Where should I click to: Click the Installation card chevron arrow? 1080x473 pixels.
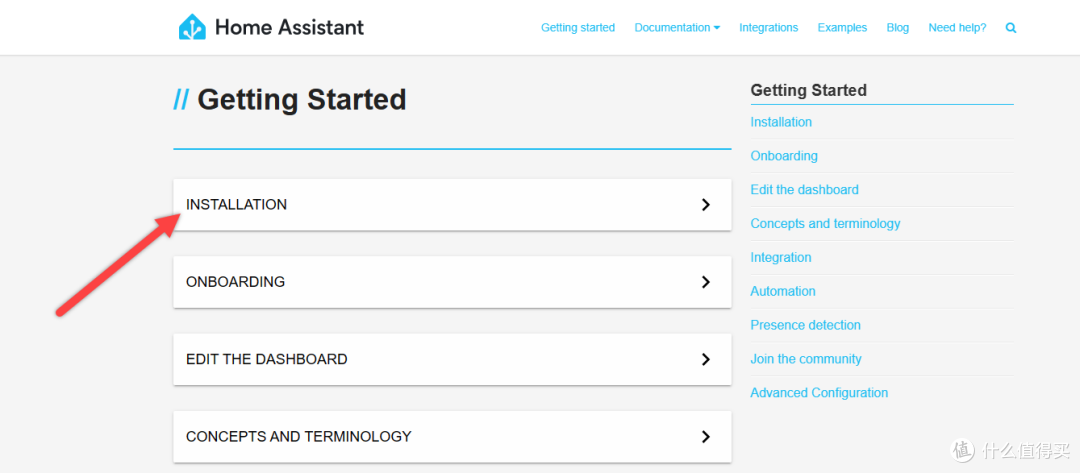705,204
